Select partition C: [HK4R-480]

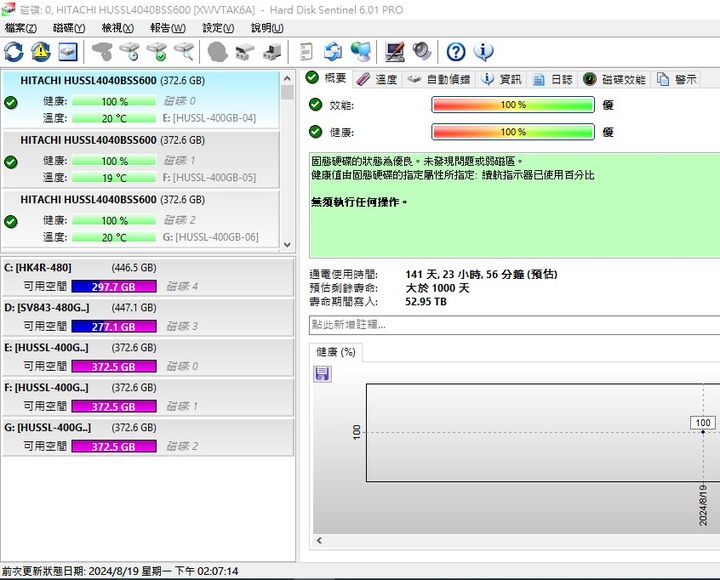tap(147, 277)
